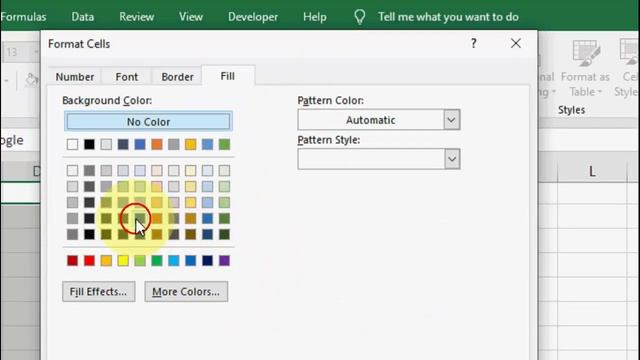The height and width of the screenshot is (360, 640).
Task: Select column L header in the spreadsheet
Action: pos(592,171)
